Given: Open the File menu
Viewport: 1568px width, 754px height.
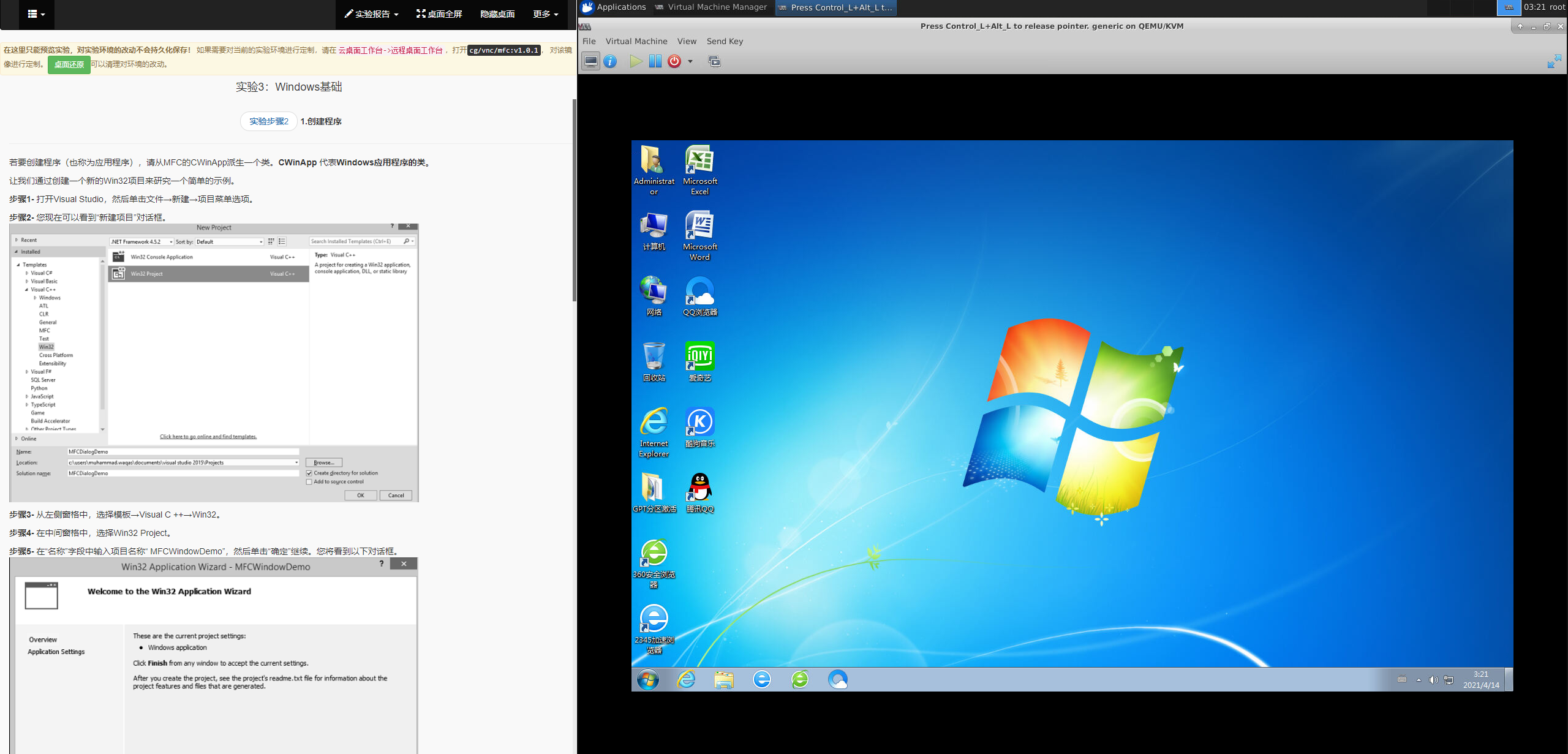Looking at the screenshot, I should [x=589, y=41].
